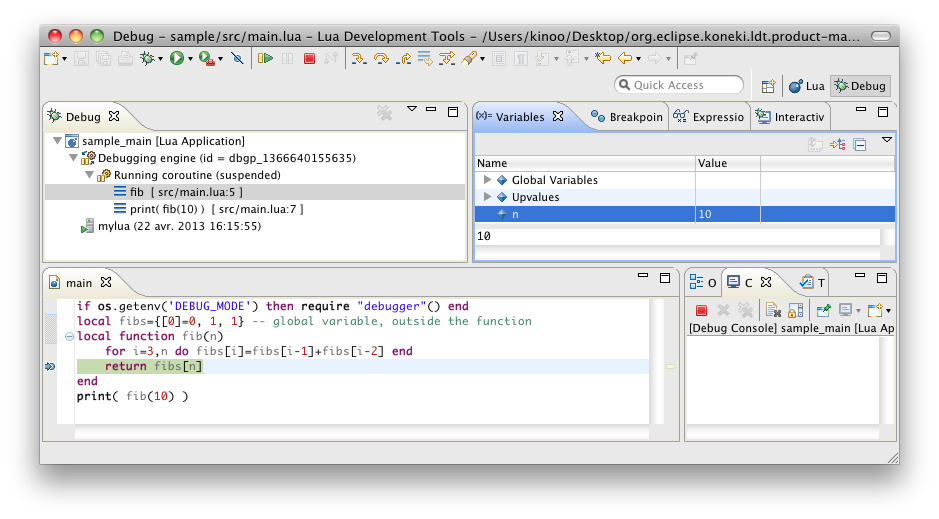
Task: Expand the Global Variables node
Action: pyautogui.click(x=487, y=180)
